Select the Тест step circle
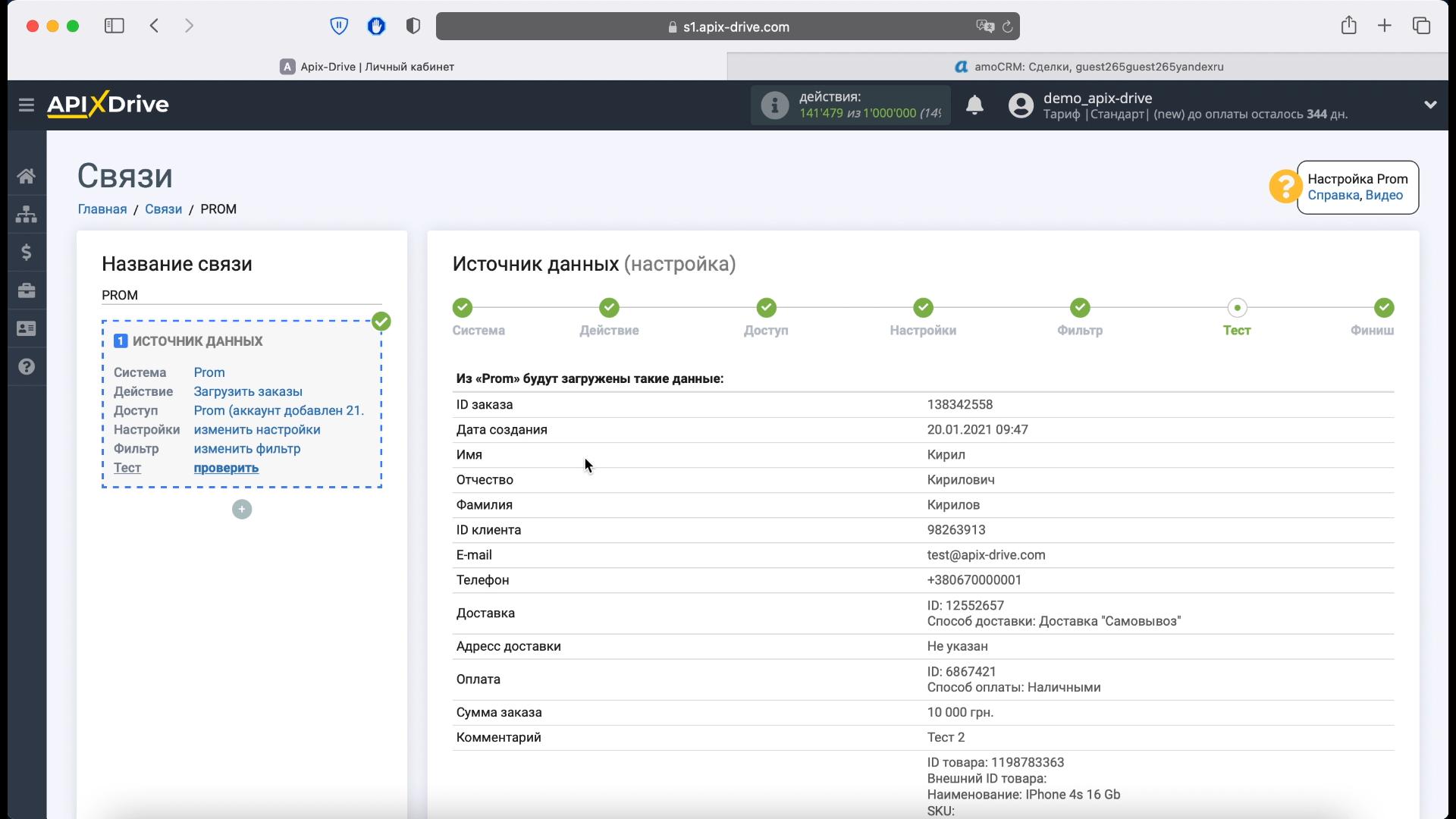The width and height of the screenshot is (1456, 819). 1237,308
